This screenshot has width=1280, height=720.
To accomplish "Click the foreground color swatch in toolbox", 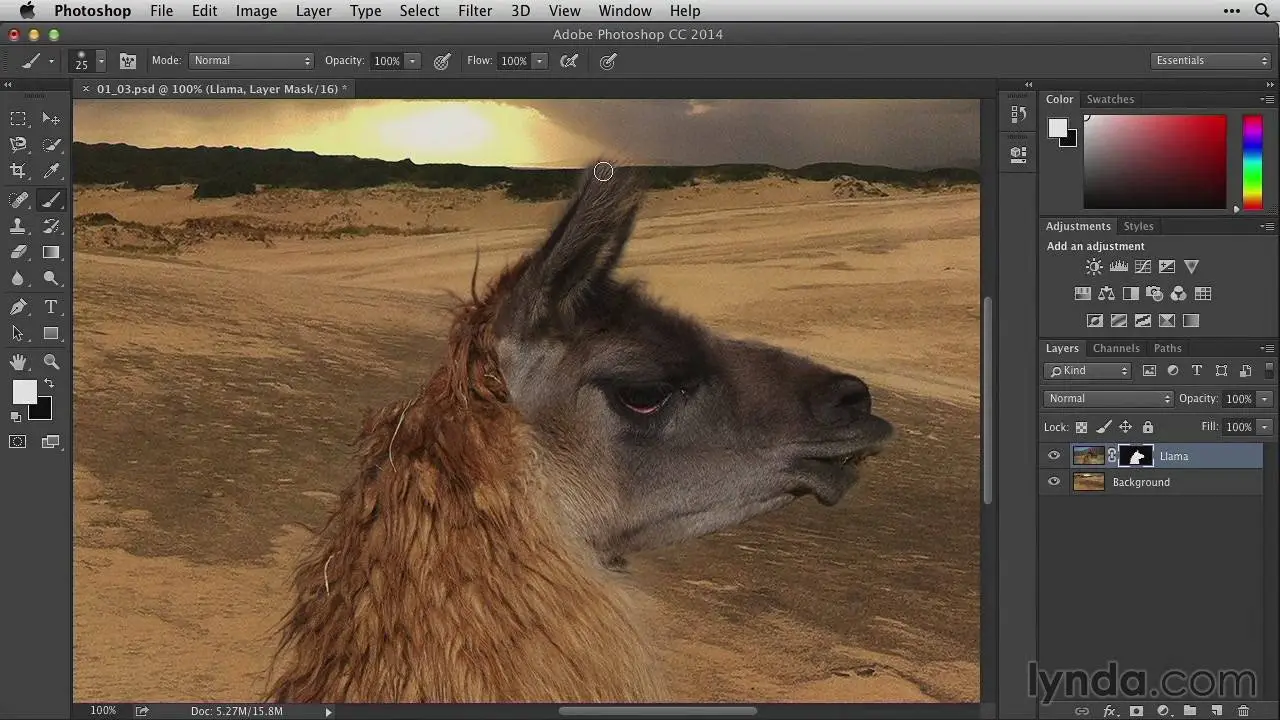I will [24, 392].
